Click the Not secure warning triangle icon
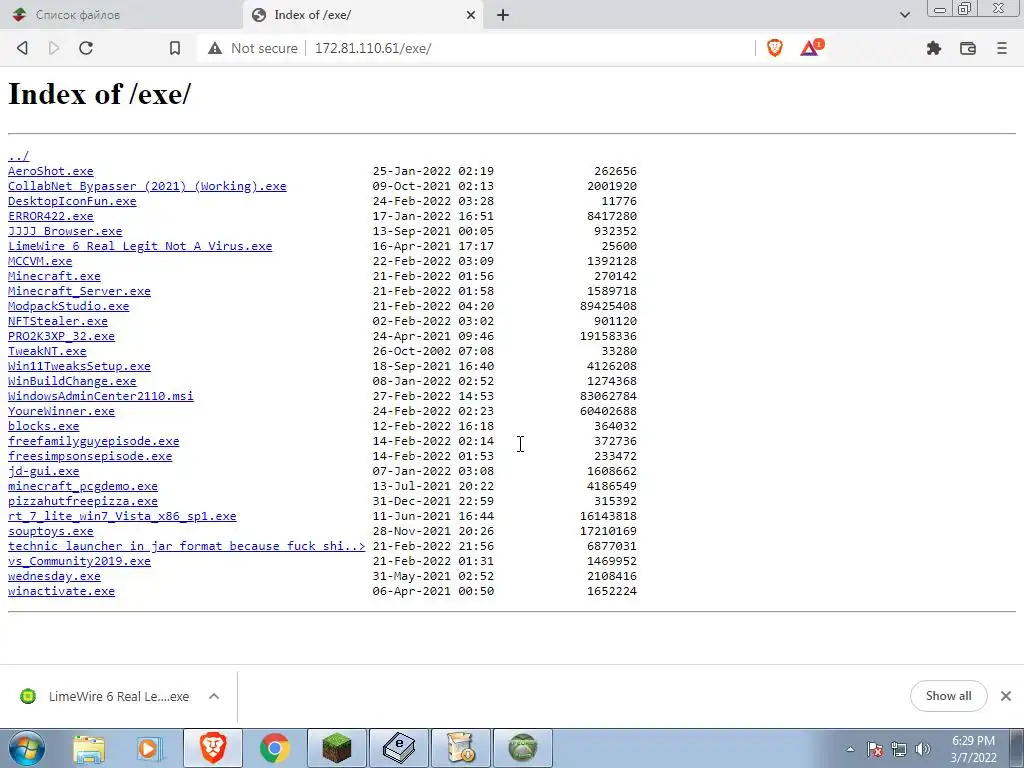This screenshot has width=1024, height=768. coord(215,48)
